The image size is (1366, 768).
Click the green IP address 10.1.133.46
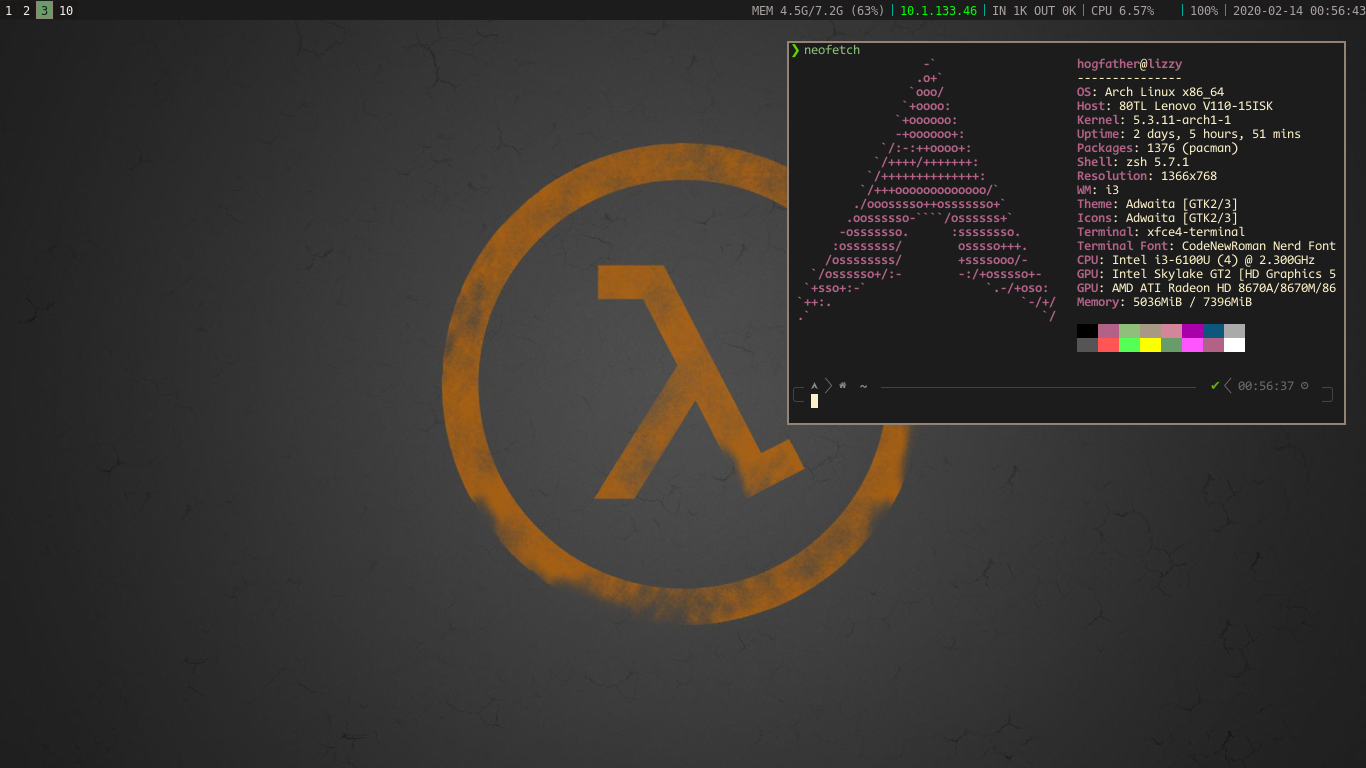click(938, 11)
